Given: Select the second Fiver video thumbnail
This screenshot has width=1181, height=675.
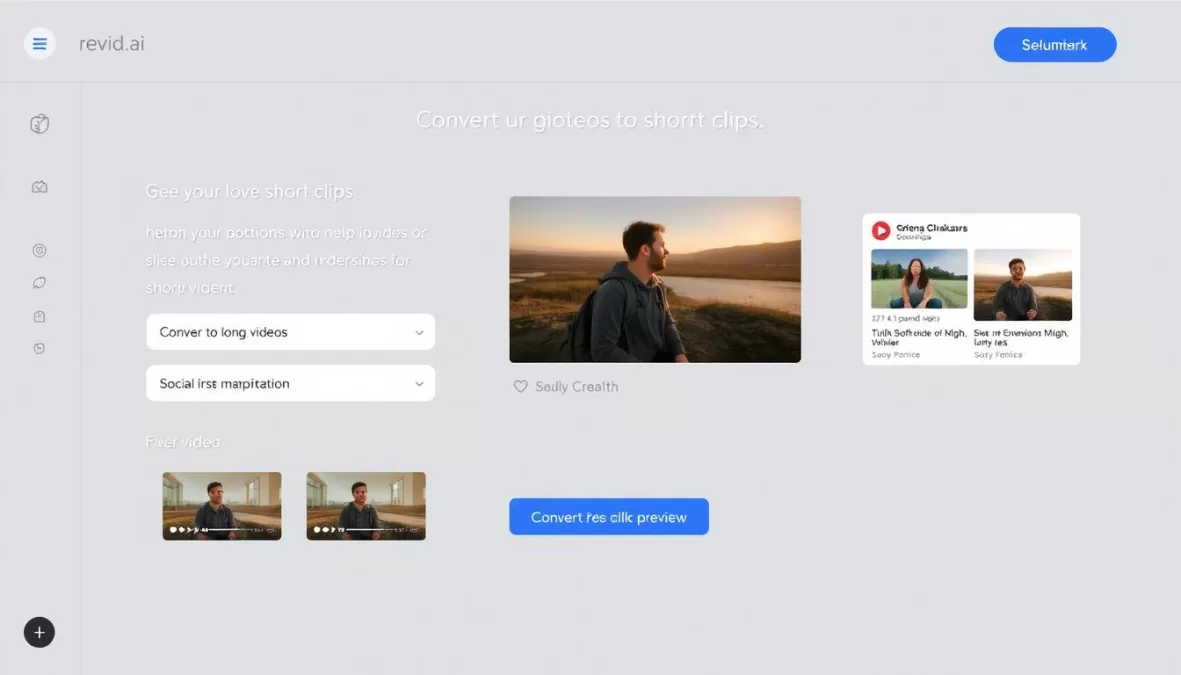Looking at the screenshot, I should pos(365,505).
